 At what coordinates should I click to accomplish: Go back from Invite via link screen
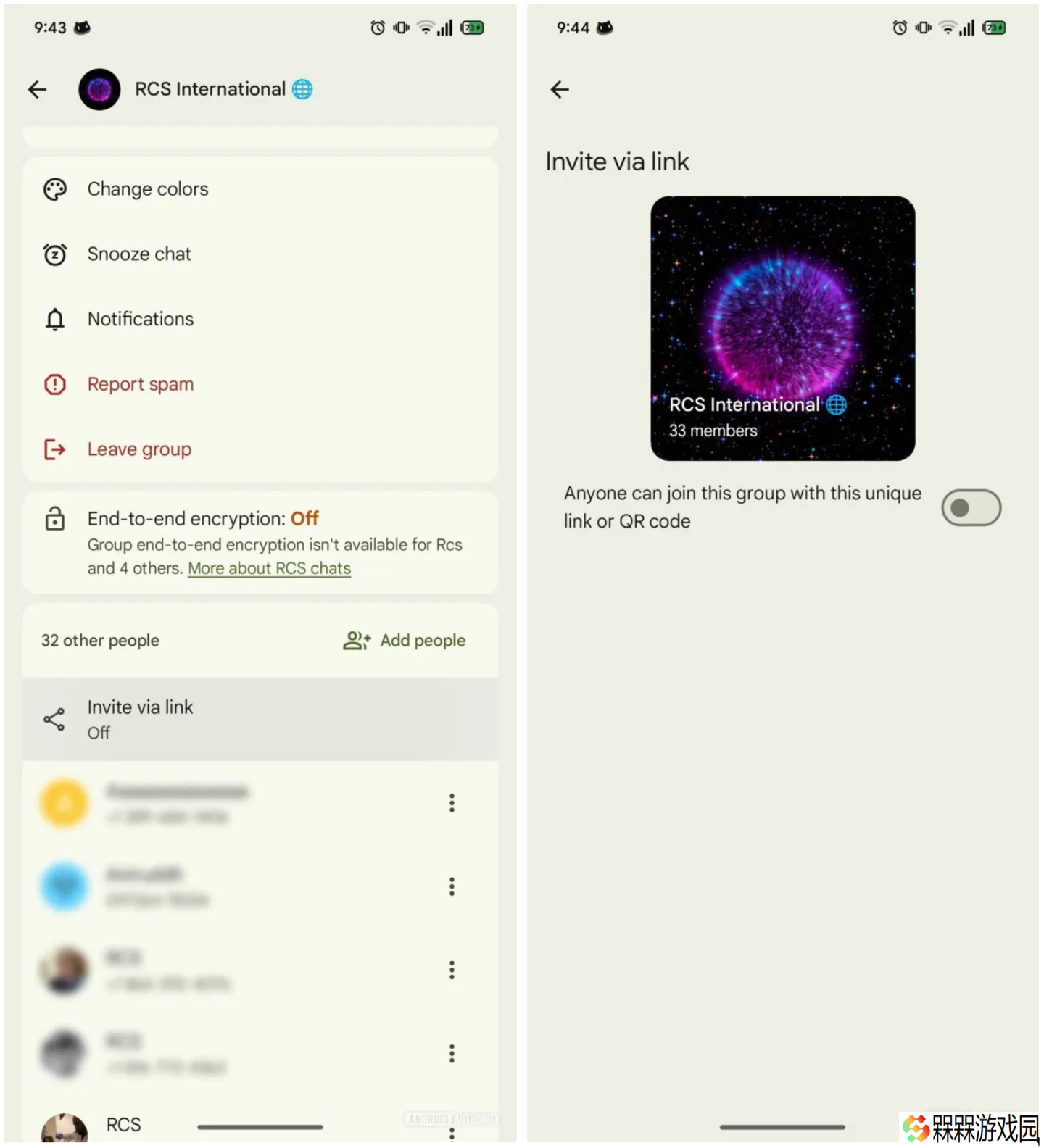pos(560,89)
